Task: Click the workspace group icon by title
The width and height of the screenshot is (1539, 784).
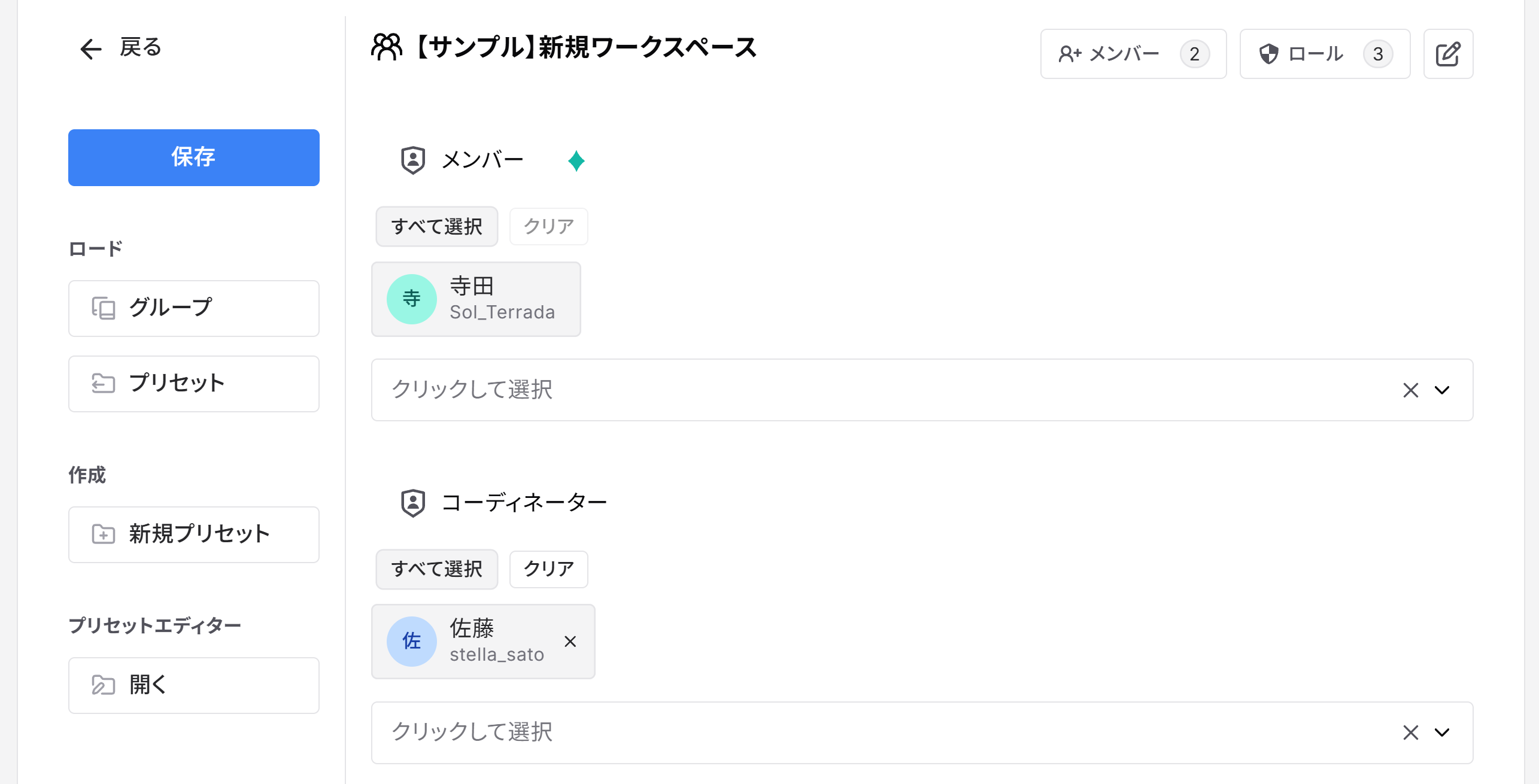Action: click(387, 47)
